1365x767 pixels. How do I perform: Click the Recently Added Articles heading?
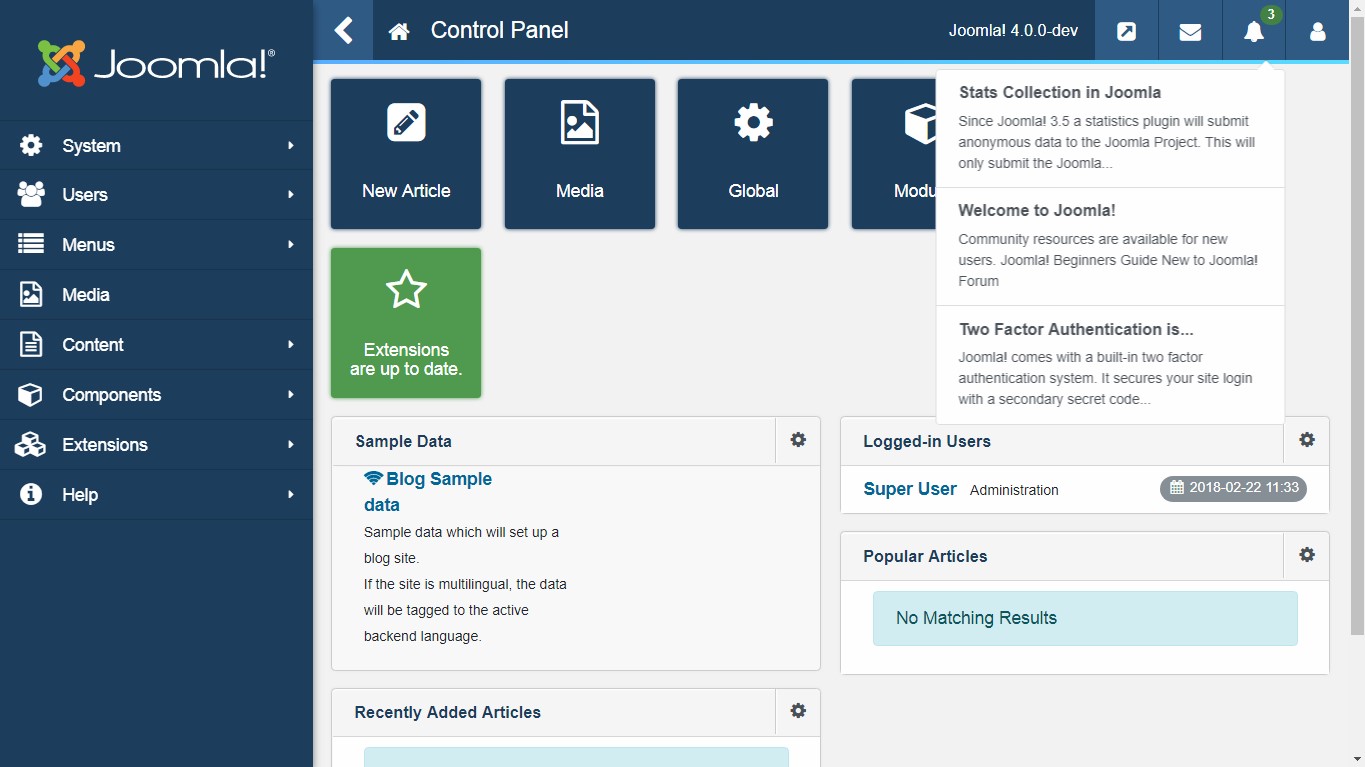click(447, 712)
